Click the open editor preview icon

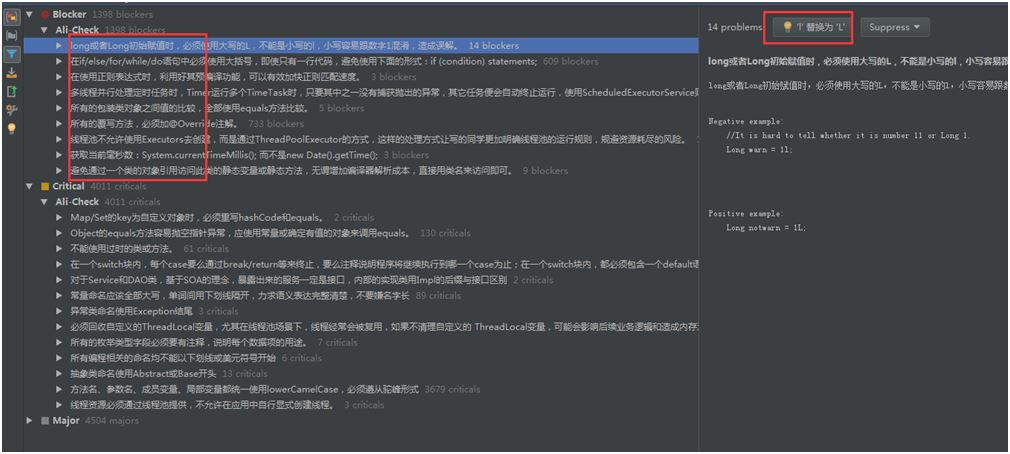(12, 91)
